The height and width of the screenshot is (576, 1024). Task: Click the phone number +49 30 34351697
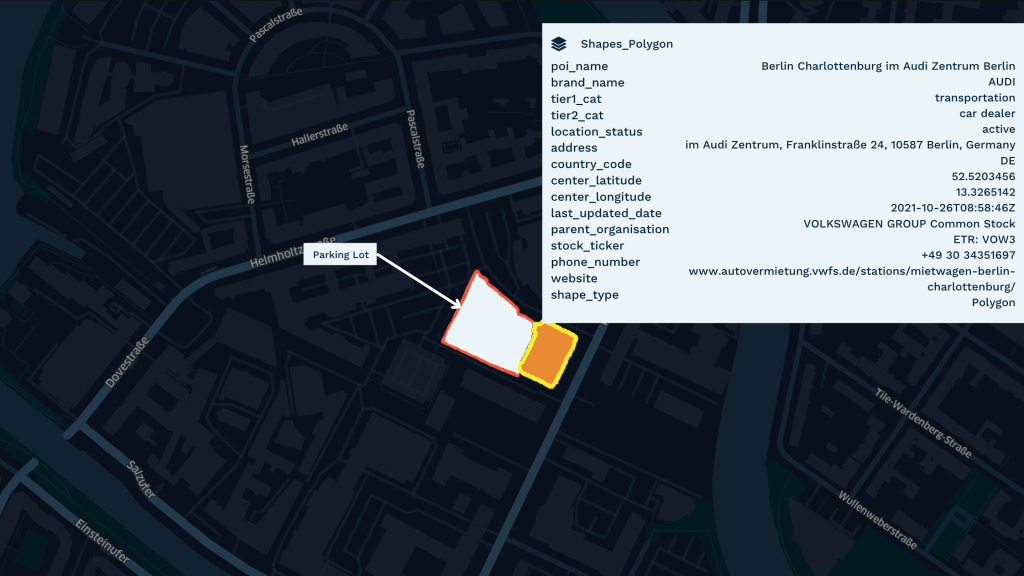tap(968, 255)
